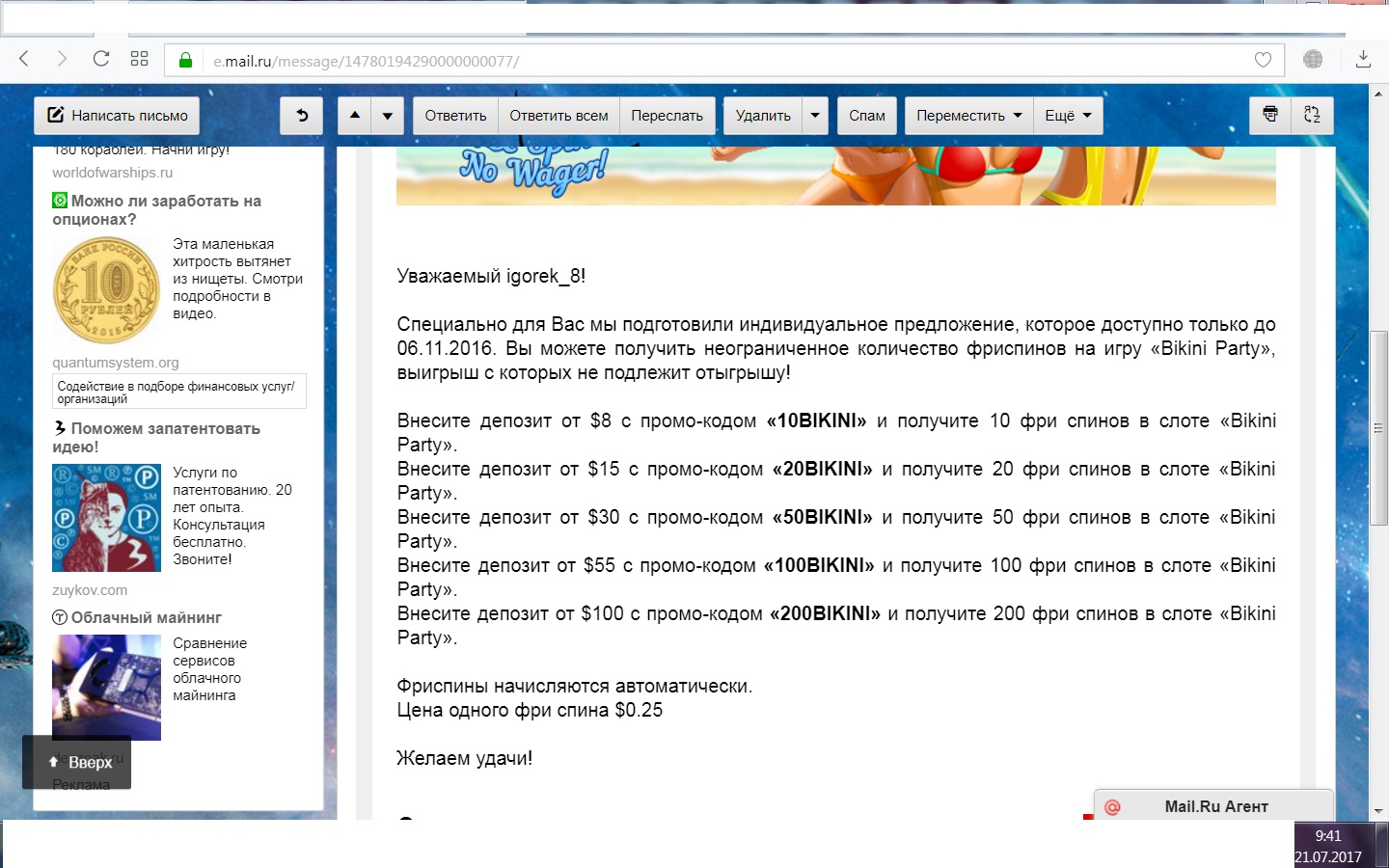The width and height of the screenshot is (1389, 868).
Task: Click promo code «50BIKINI» text
Action: pos(822,517)
